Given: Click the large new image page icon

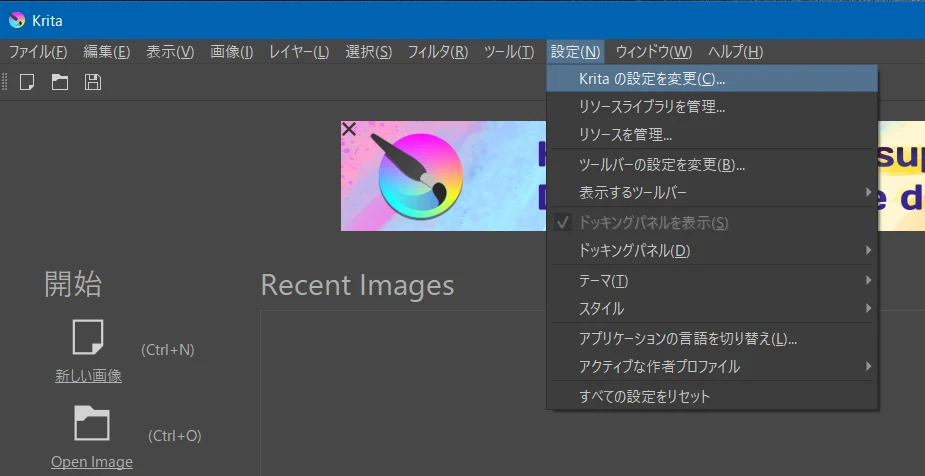Looking at the screenshot, I should (88, 337).
